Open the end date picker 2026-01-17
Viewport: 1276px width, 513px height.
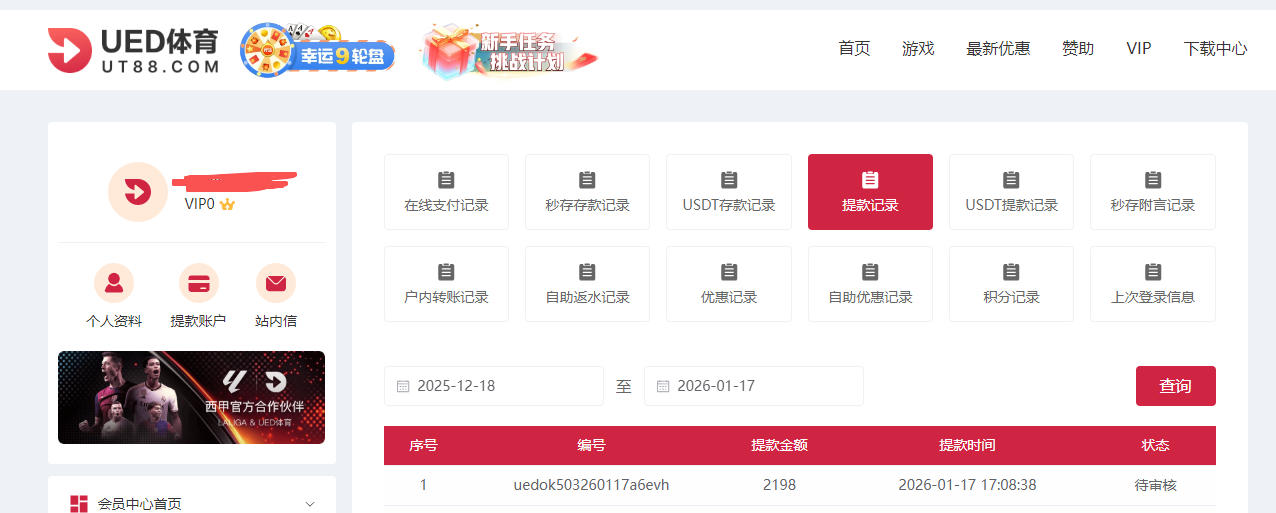click(x=754, y=386)
